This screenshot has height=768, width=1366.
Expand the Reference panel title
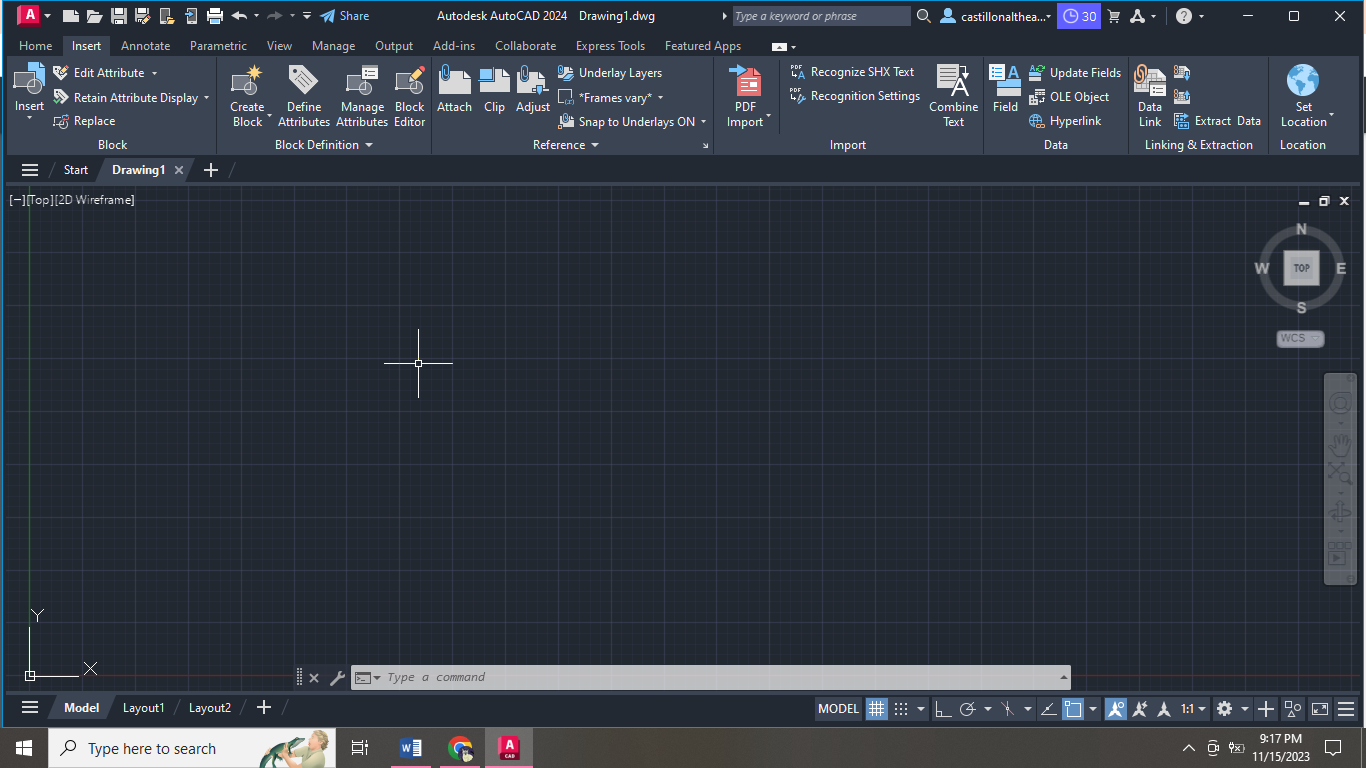[566, 145]
